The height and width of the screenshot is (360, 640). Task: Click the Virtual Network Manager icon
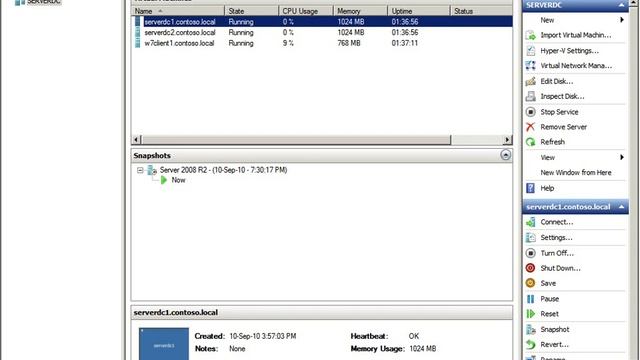point(530,66)
